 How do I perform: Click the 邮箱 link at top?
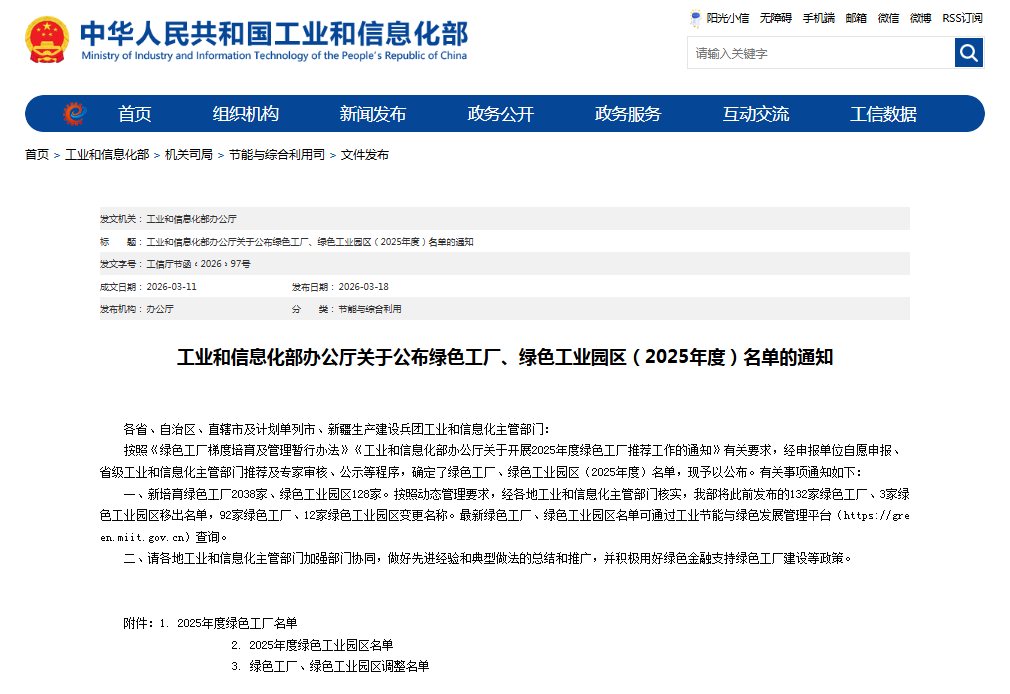click(x=856, y=18)
